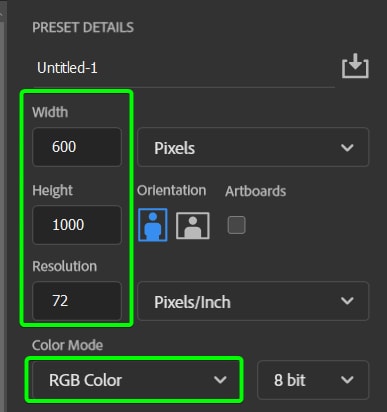This screenshot has height=412, width=387.
Task: Click the Orientation label text
Action: point(171,191)
